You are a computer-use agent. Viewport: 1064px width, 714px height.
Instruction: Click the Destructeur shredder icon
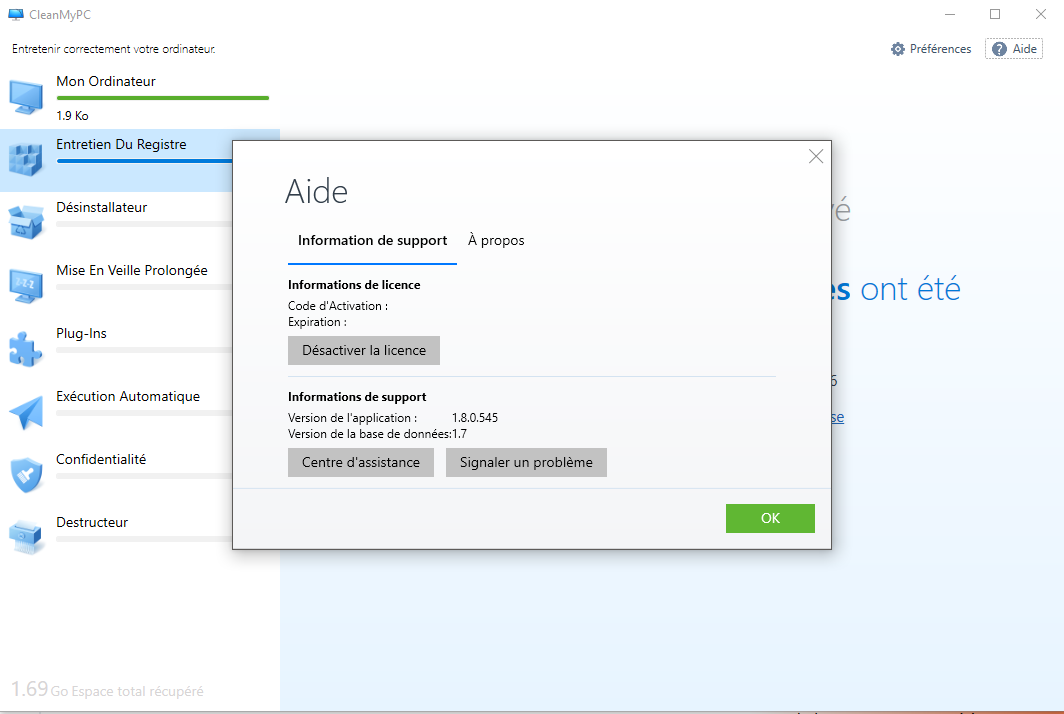click(x=26, y=538)
